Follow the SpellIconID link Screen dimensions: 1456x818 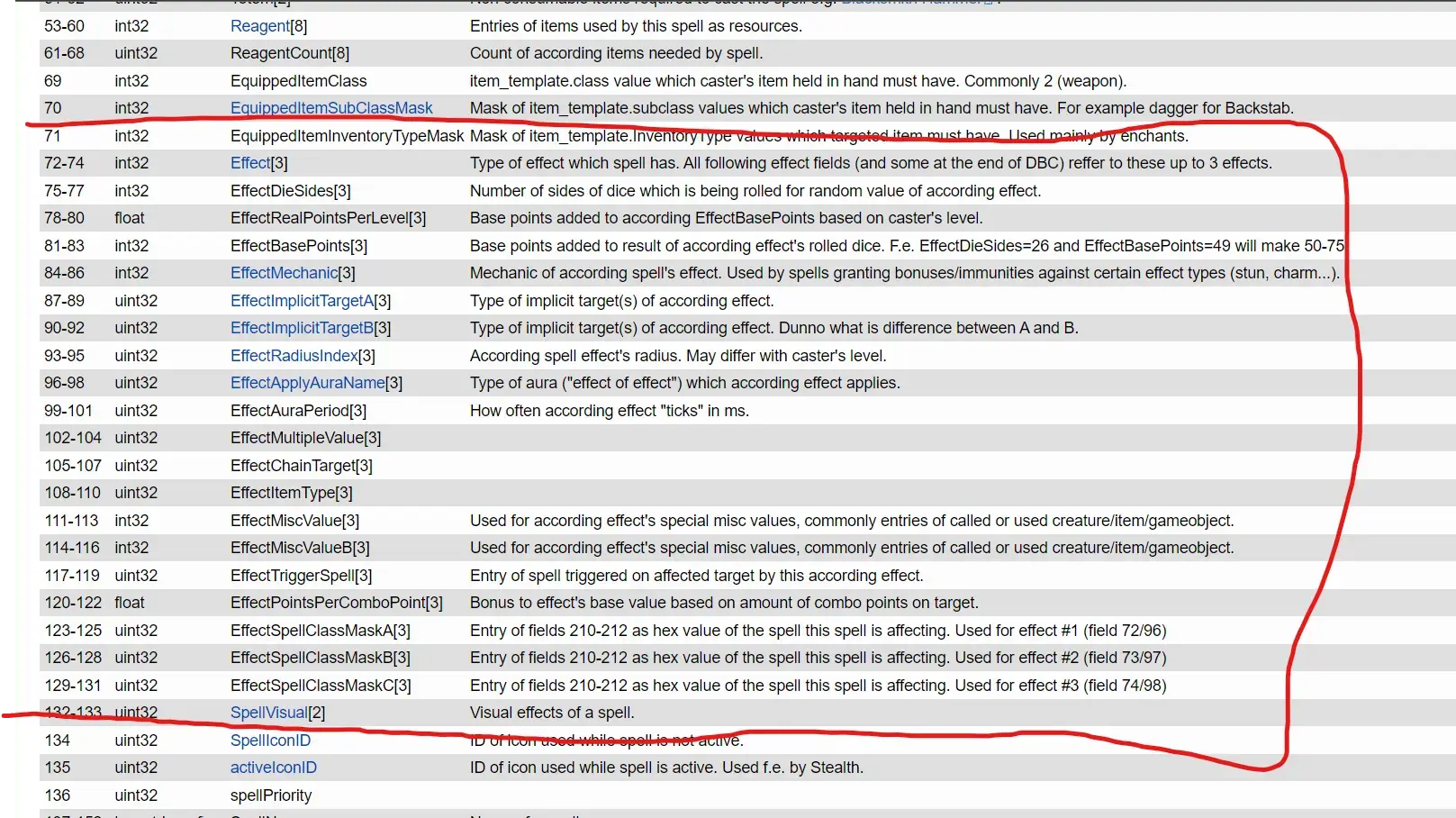pos(270,741)
